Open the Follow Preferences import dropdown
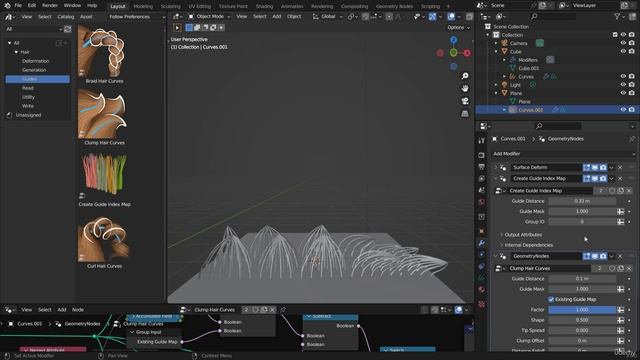Viewport: 640px width, 360px height. click(137, 17)
